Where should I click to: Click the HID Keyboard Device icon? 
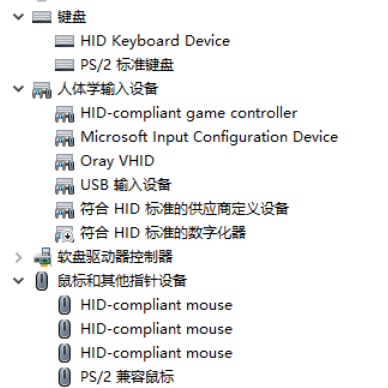click(65, 41)
